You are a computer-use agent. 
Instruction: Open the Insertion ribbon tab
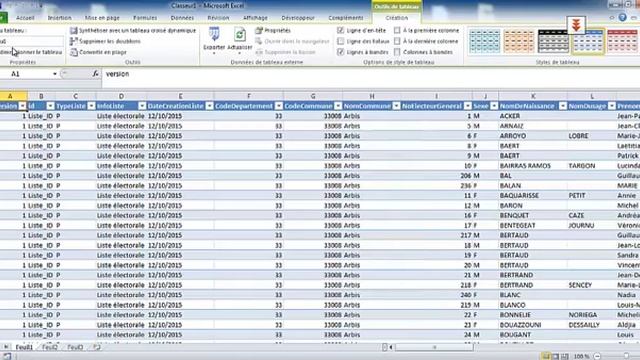point(60,18)
